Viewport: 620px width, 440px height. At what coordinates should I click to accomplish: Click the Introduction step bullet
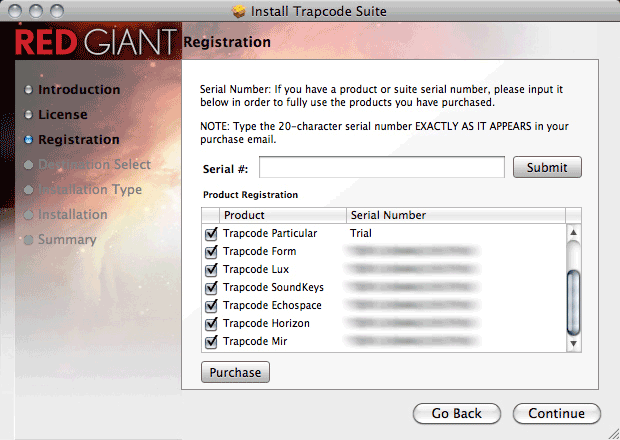pyautogui.click(x=28, y=90)
